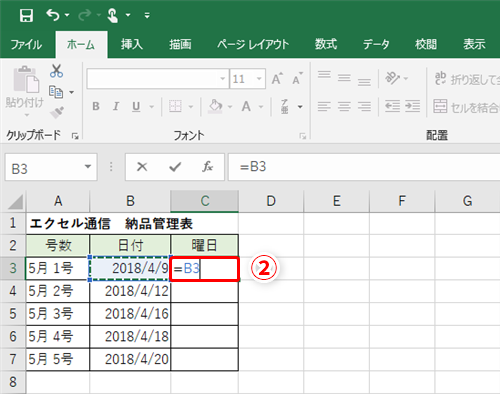Click the 折り返して wrap text button
500x394 pixels.
(466, 79)
